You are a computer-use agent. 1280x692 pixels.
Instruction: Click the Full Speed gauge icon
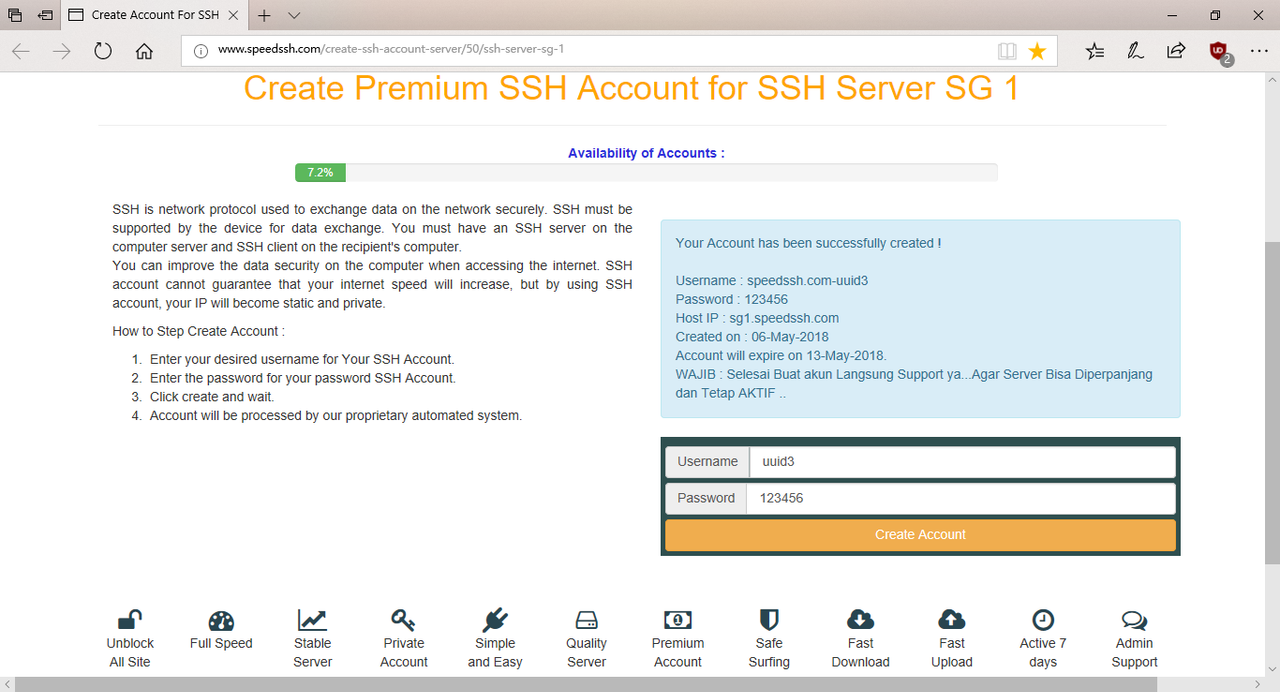tap(221, 620)
